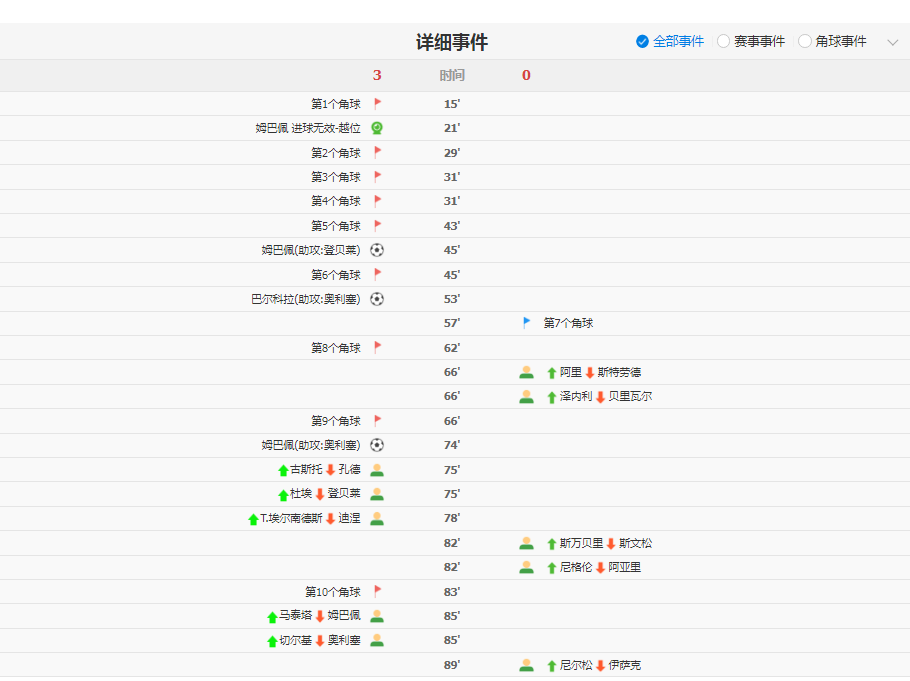Image resolution: width=910 pixels, height=681 pixels.
Task: Click the player name 泽内利
Action: [576, 397]
